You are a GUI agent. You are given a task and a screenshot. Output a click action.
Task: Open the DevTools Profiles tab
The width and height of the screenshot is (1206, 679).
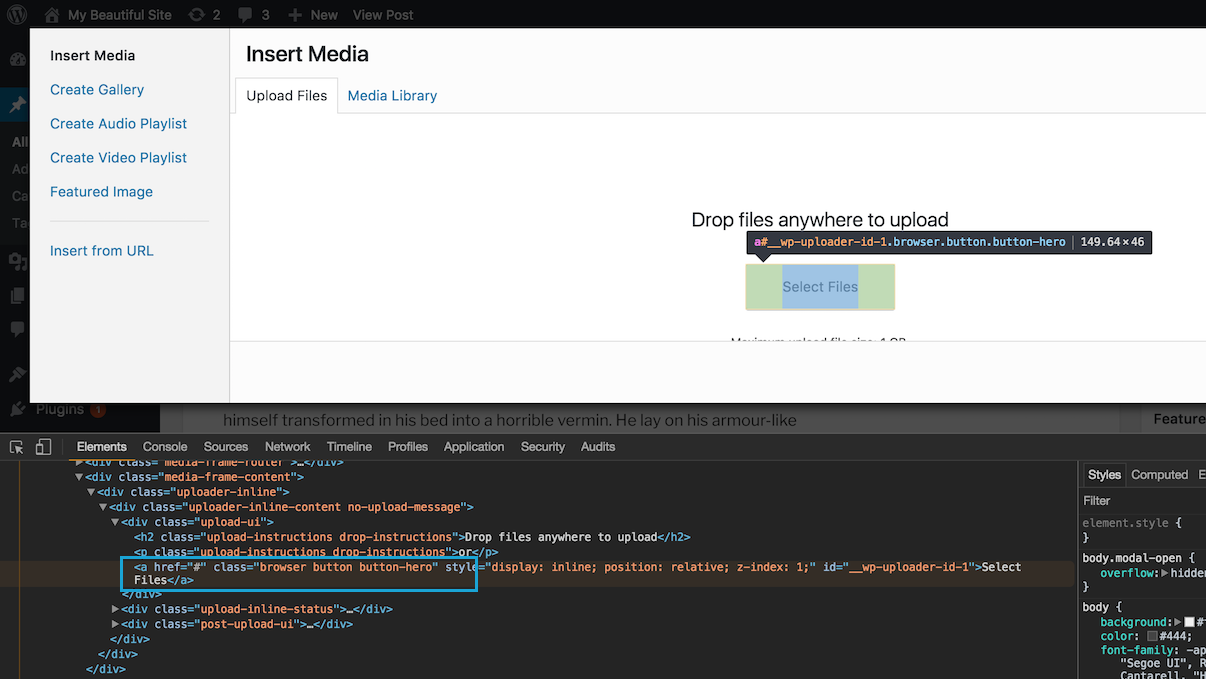pos(408,447)
